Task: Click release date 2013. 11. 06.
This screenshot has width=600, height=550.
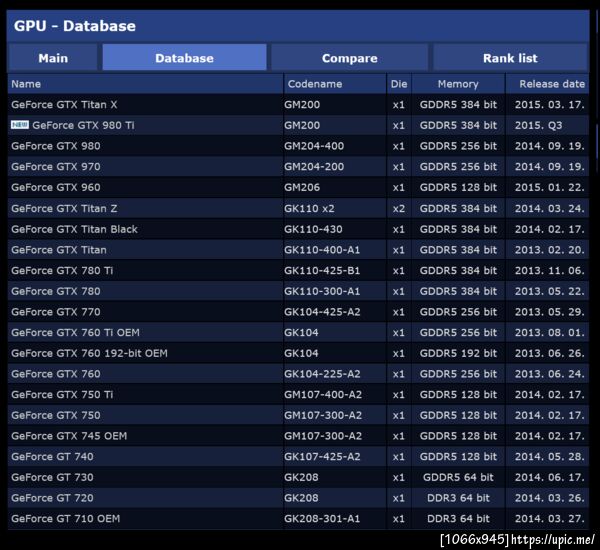Action: pos(549,271)
